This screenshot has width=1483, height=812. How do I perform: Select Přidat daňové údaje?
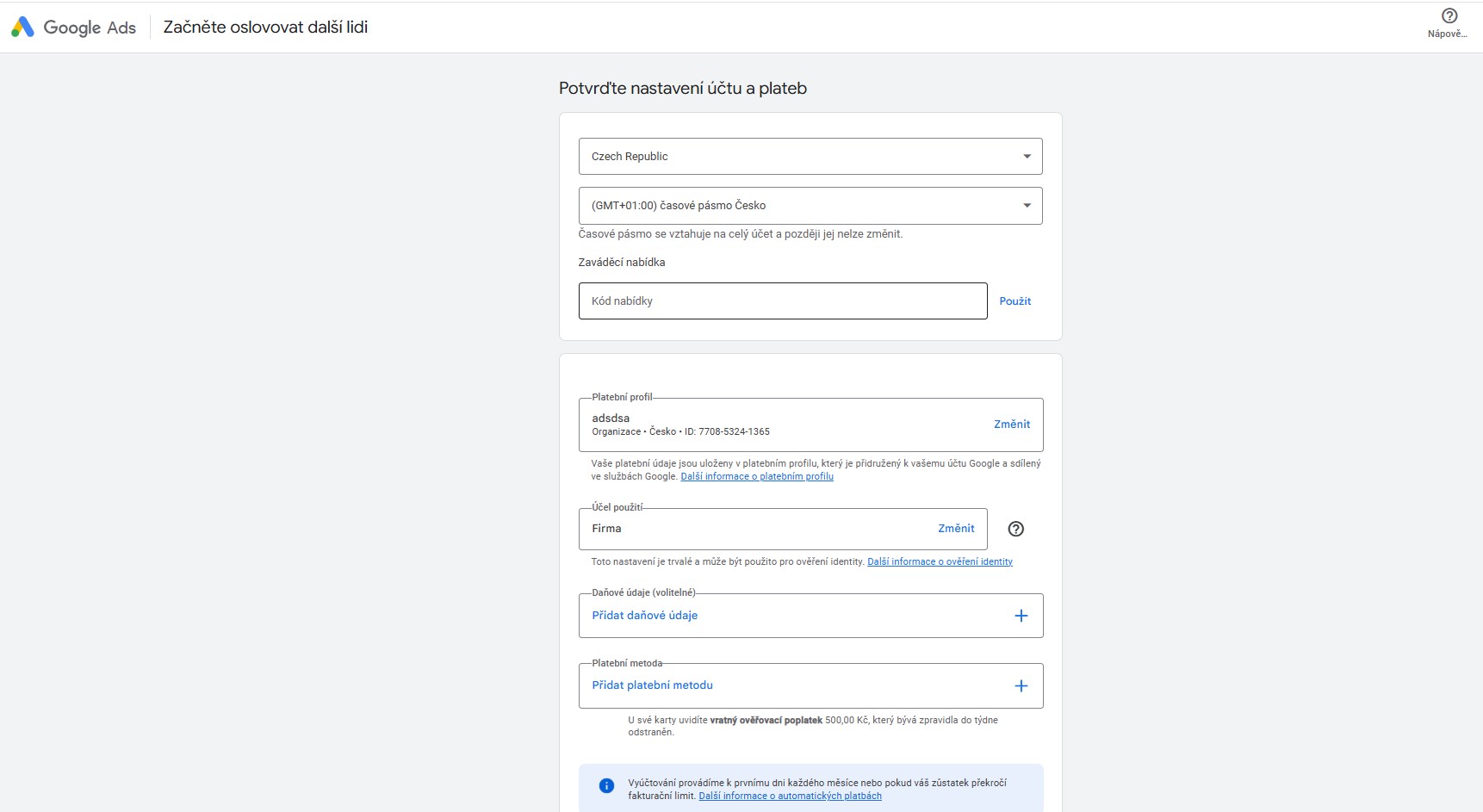(644, 616)
